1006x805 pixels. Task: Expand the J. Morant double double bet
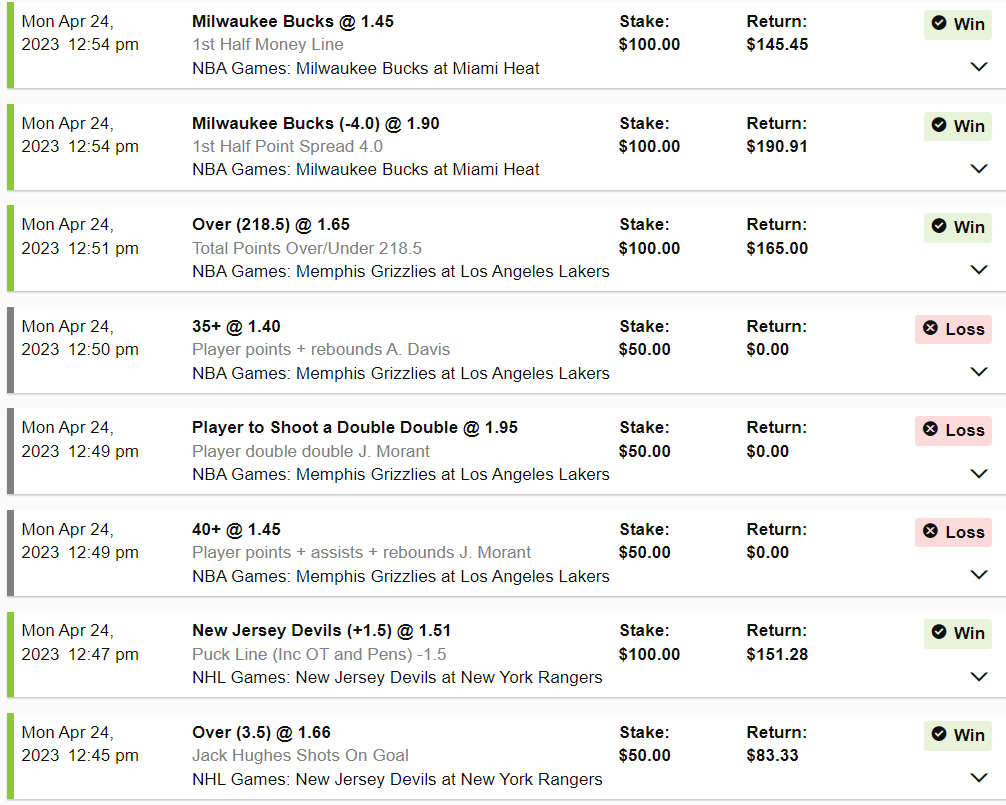979,473
